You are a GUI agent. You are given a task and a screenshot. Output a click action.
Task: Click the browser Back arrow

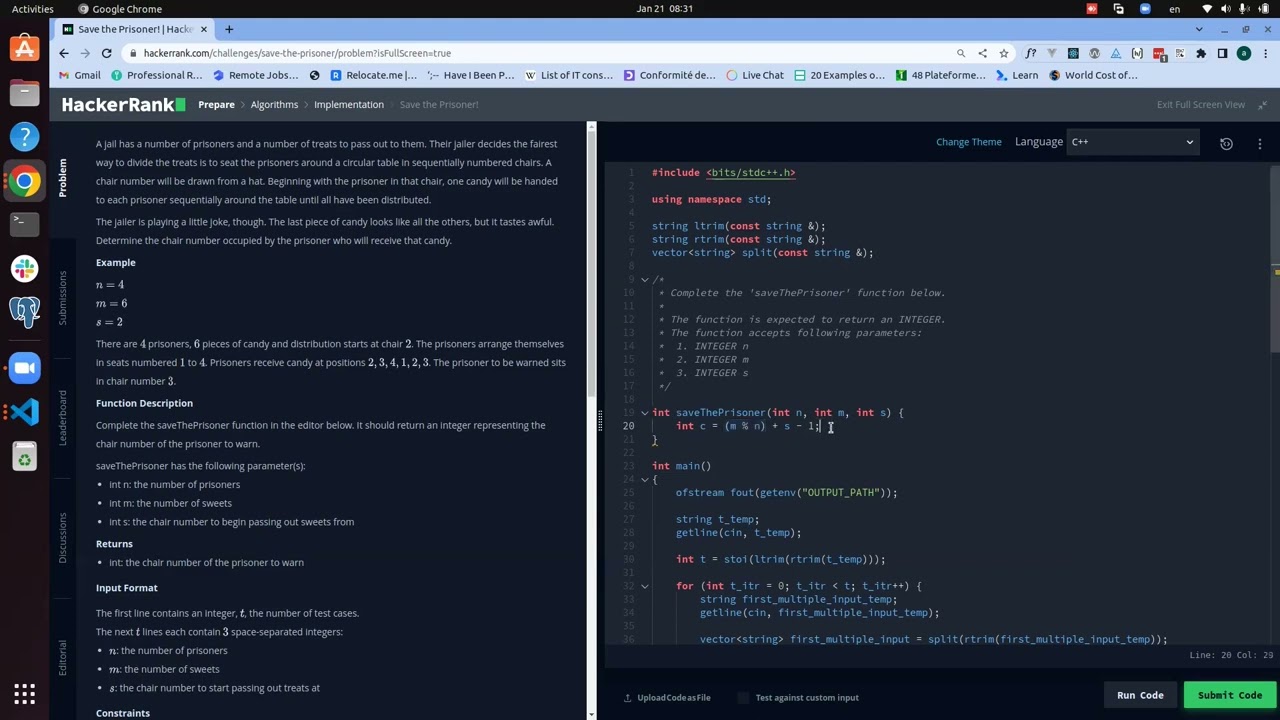tap(64, 53)
